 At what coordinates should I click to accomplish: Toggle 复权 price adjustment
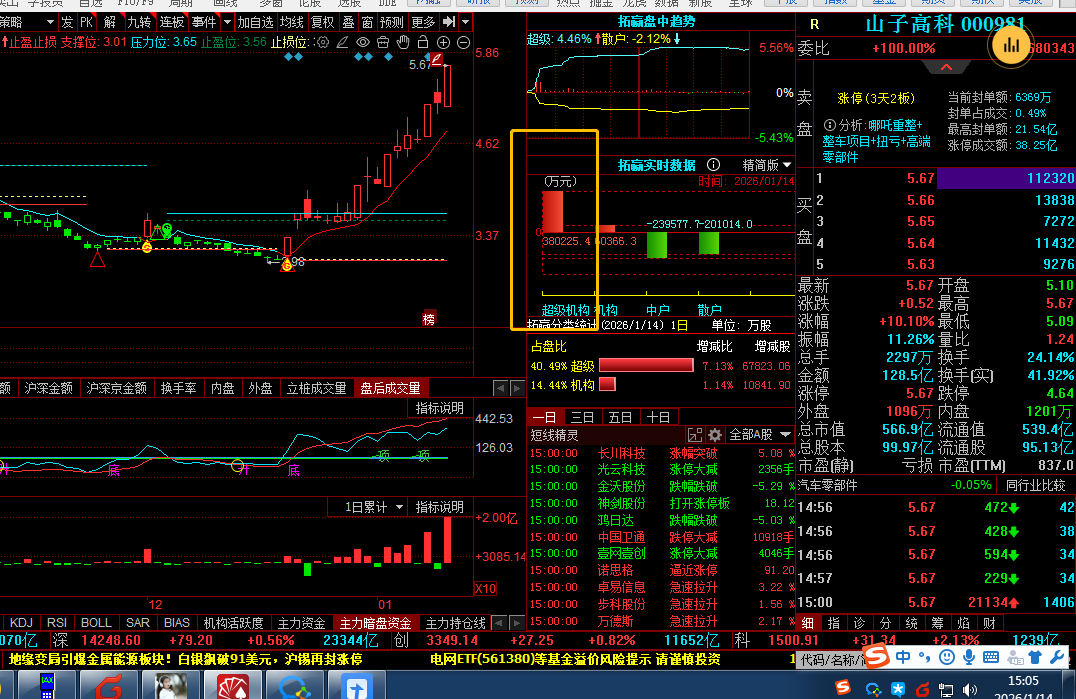click(323, 22)
